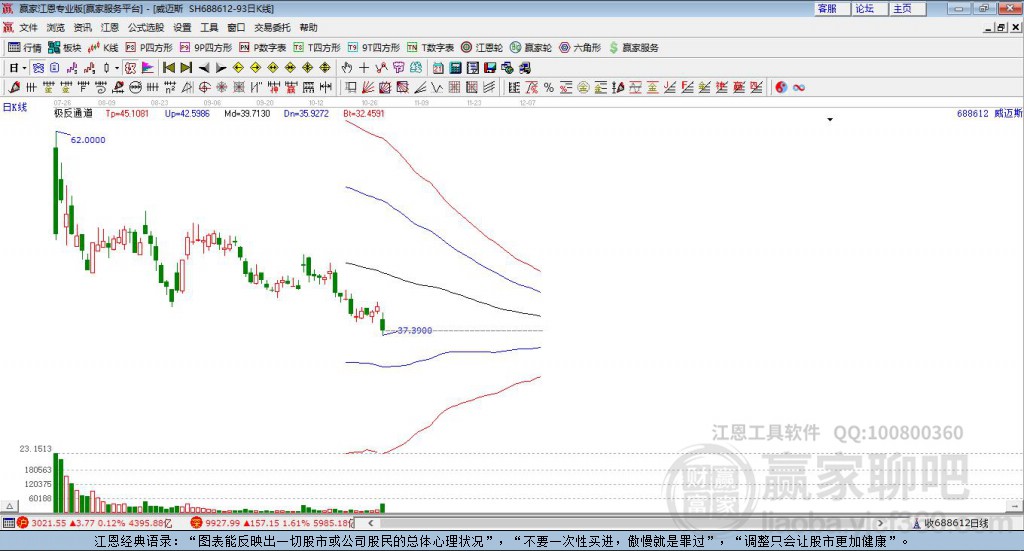Open the 文件 menu
This screenshot has width=1024, height=551.
[x=29, y=27]
